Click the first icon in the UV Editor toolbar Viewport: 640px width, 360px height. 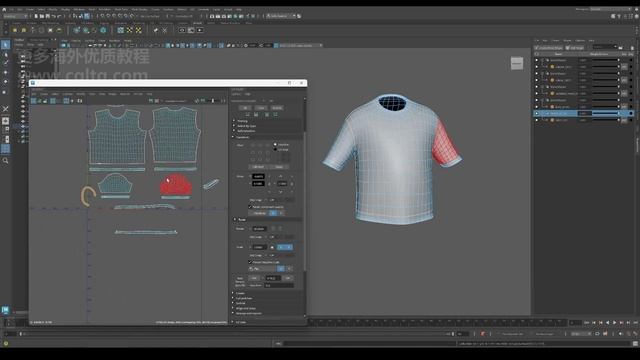34,101
